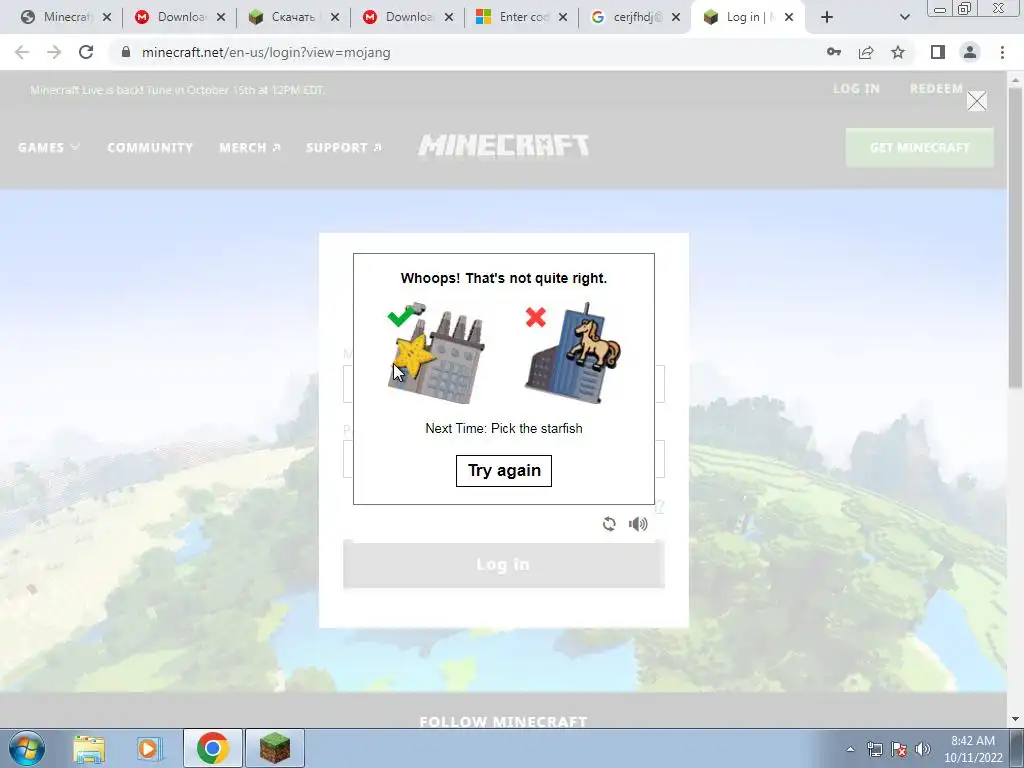The image size is (1024, 768).
Task: Go forward with browser forward arrow
Action: tap(54, 52)
